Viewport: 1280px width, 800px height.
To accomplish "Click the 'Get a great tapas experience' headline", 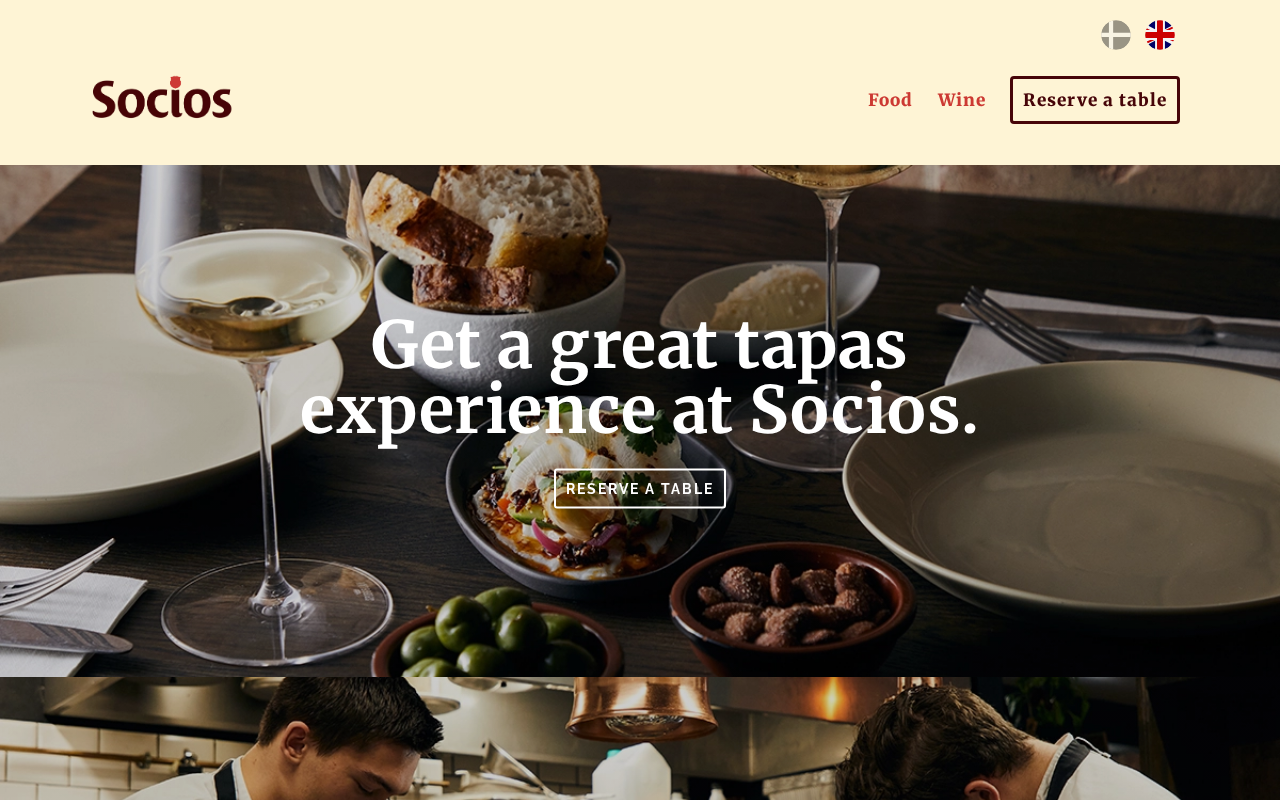I will tap(639, 377).
